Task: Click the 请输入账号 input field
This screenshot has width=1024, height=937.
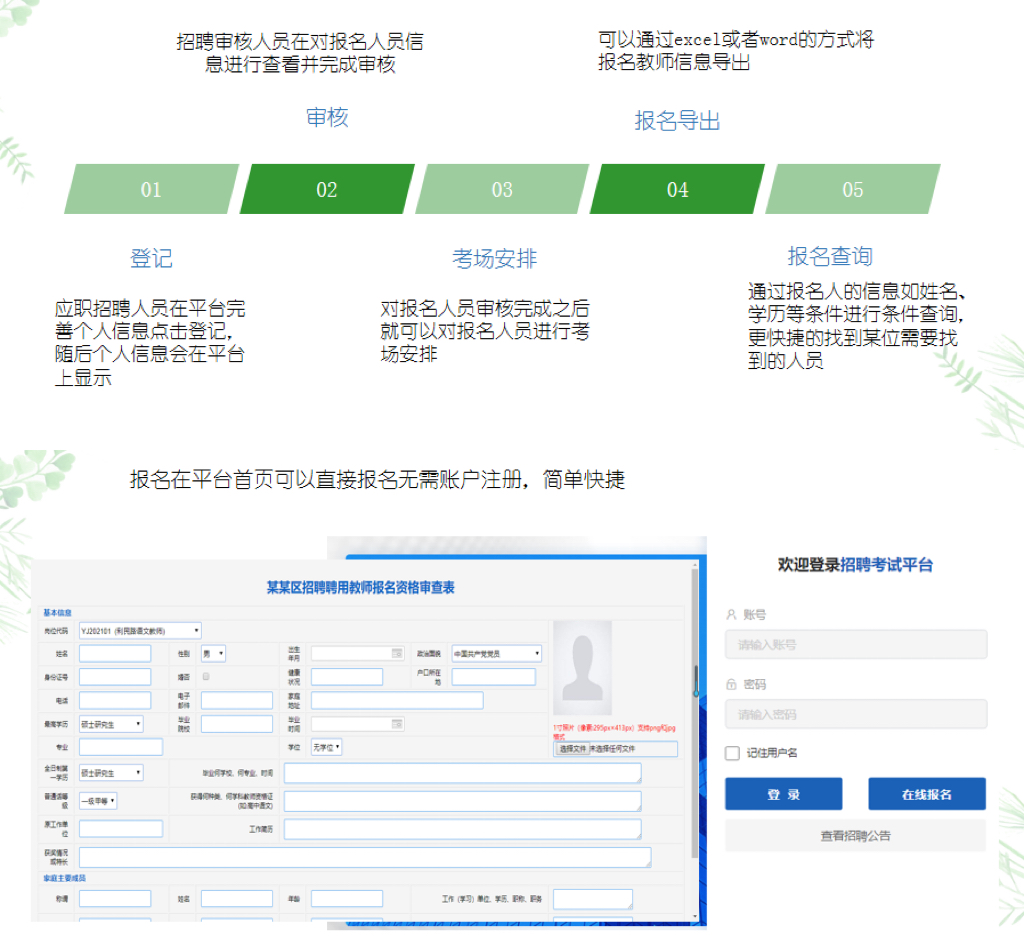Action: coord(855,645)
